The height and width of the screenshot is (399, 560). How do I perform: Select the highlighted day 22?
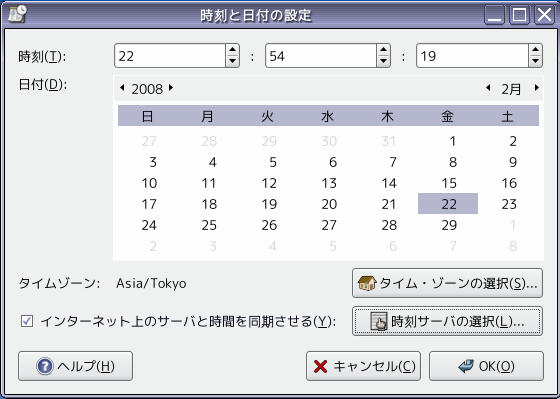click(448, 204)
